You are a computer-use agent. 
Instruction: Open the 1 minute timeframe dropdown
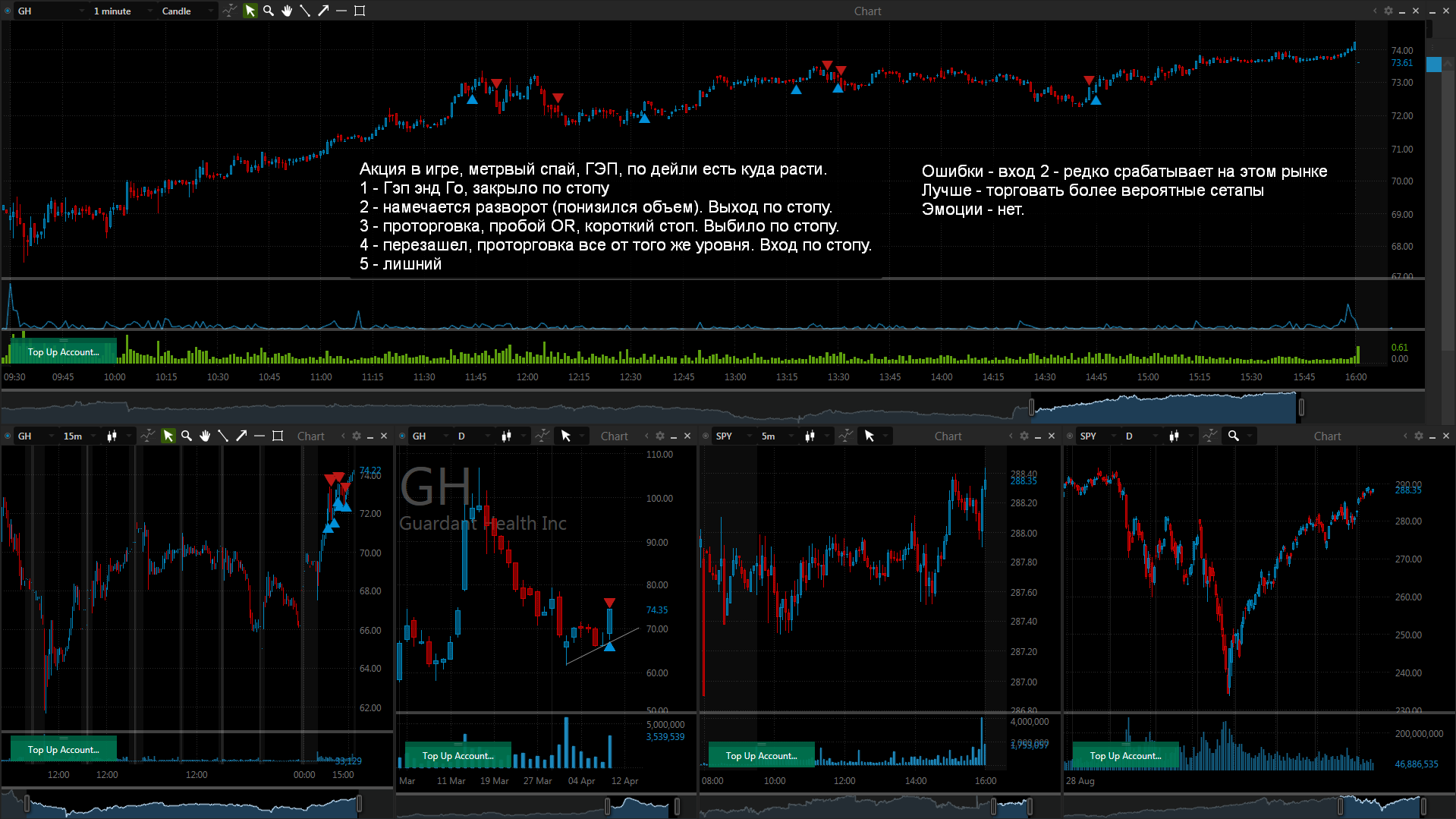pos(121,11)
